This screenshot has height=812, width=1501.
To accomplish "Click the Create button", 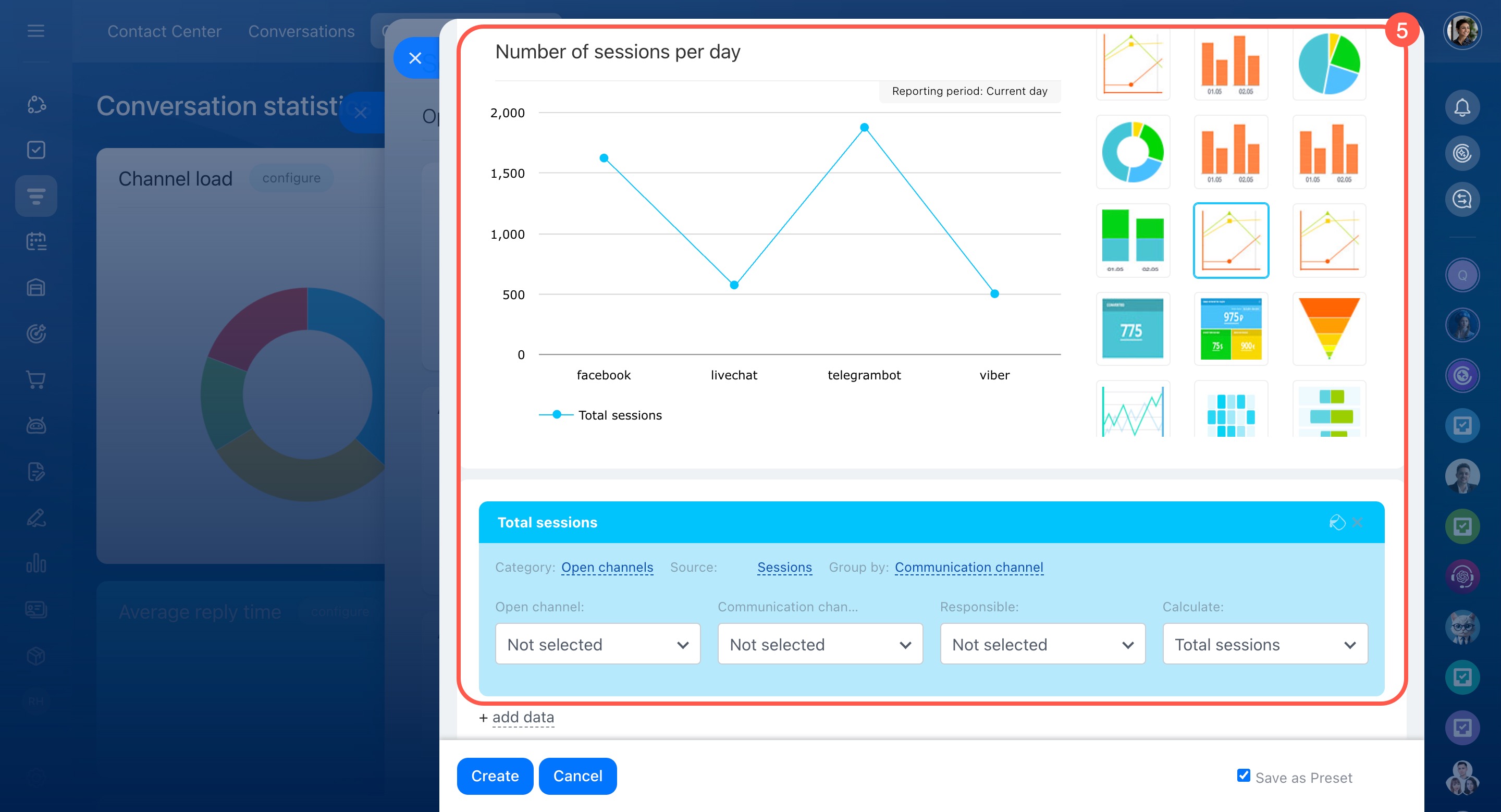I will [495, 776].
